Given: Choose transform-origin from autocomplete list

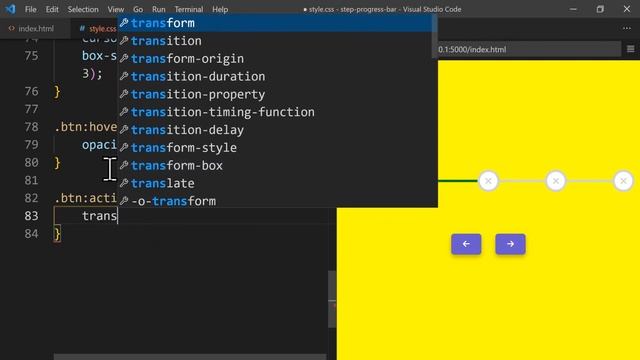Looking at the screenshot, I should point(277,59).
